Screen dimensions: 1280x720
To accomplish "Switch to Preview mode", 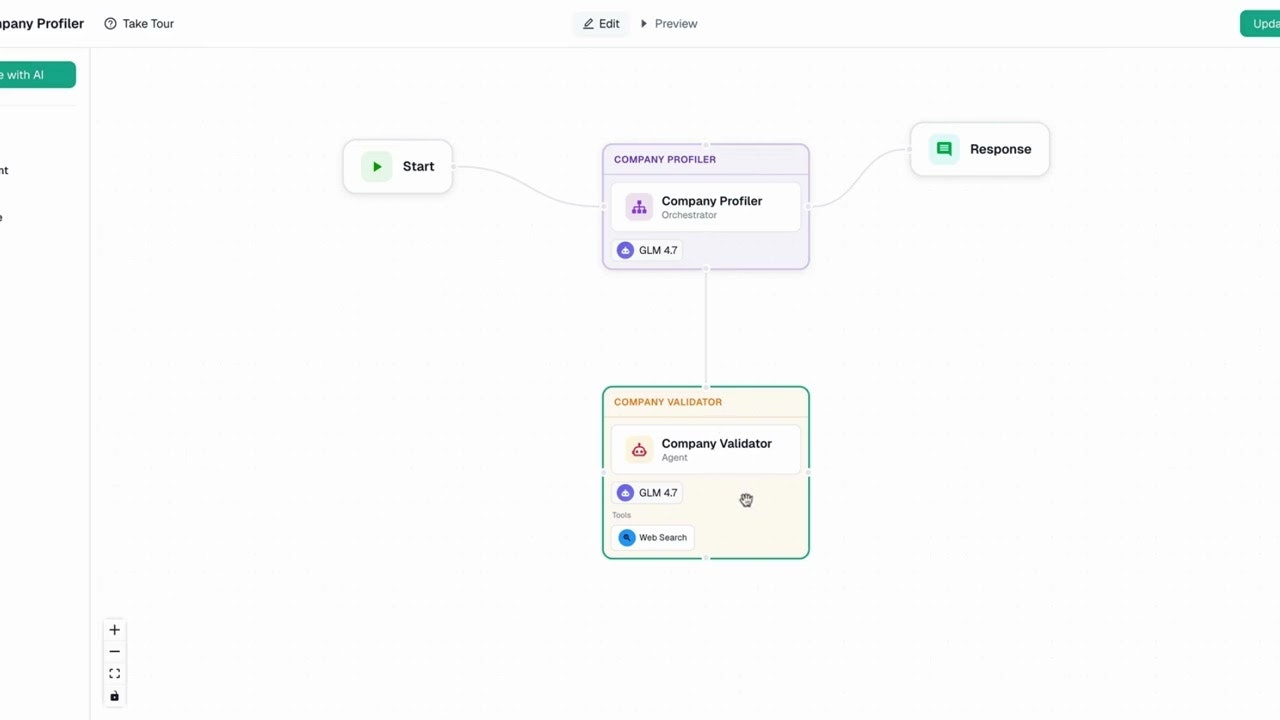I will (668, 23).
